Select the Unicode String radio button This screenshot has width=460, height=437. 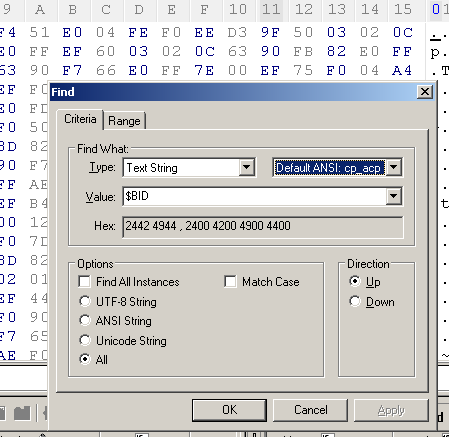coord(85,340)
